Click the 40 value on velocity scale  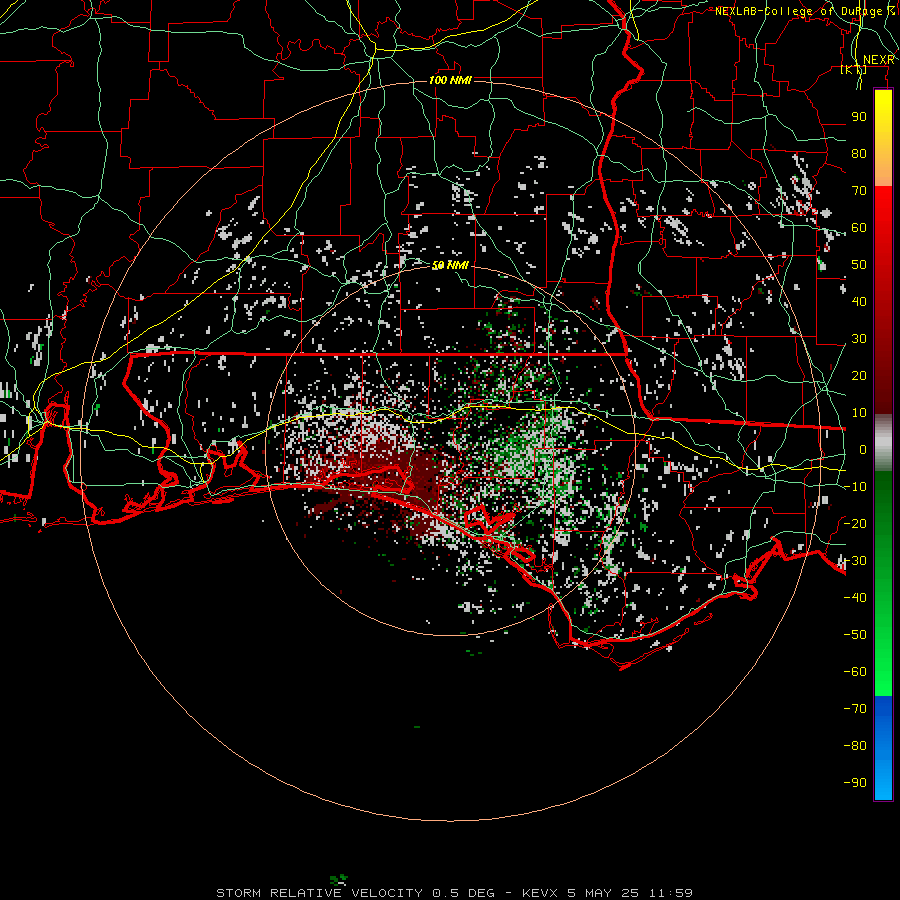[x=859, y=301]
